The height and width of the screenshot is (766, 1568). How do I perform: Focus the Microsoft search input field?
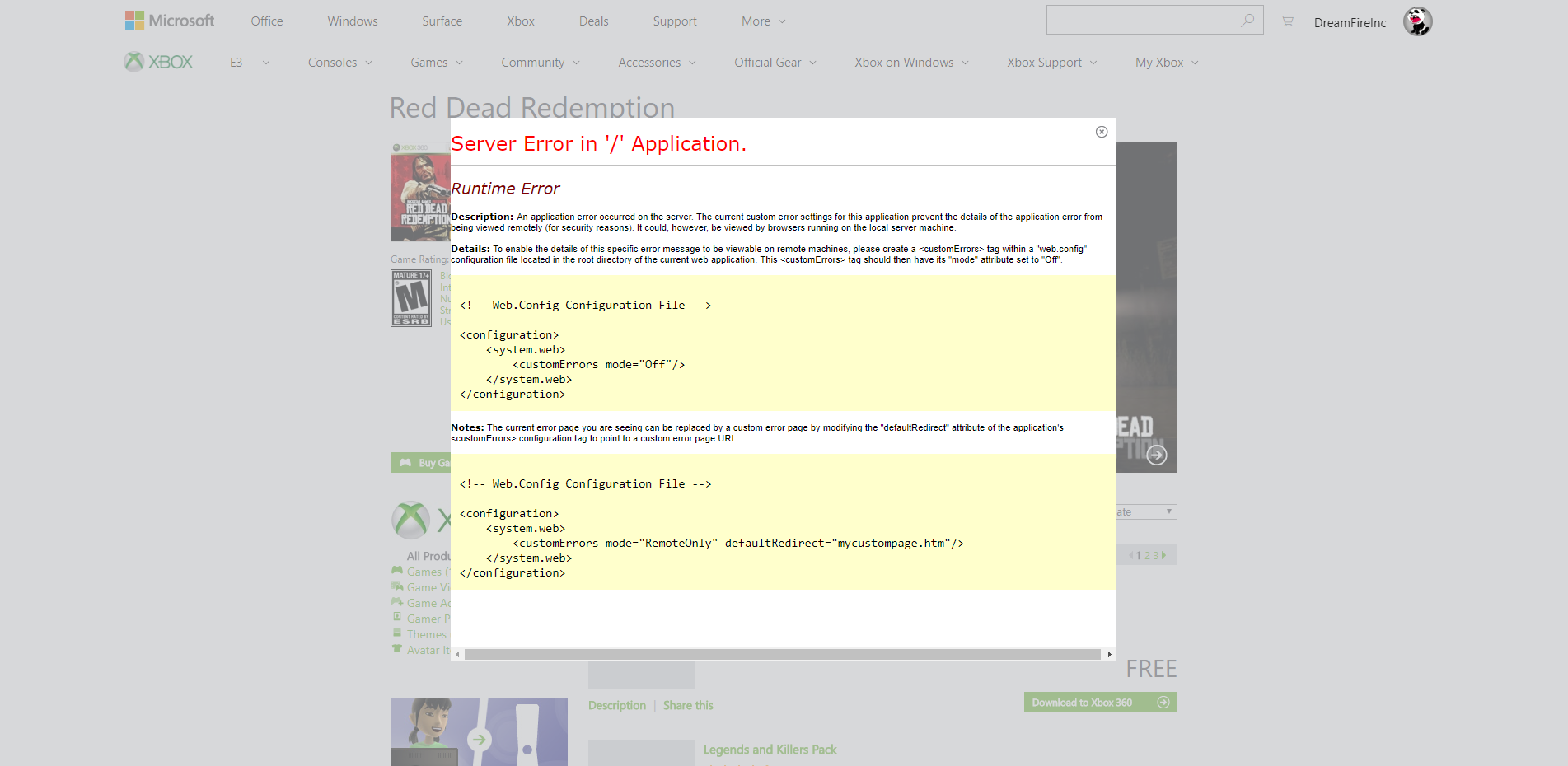tap(1144, 20)
